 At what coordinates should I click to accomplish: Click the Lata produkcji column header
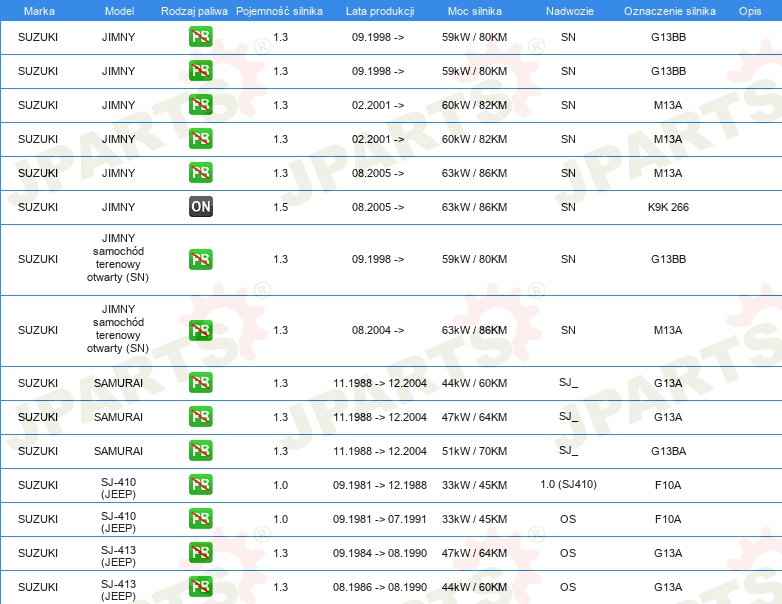380,11
